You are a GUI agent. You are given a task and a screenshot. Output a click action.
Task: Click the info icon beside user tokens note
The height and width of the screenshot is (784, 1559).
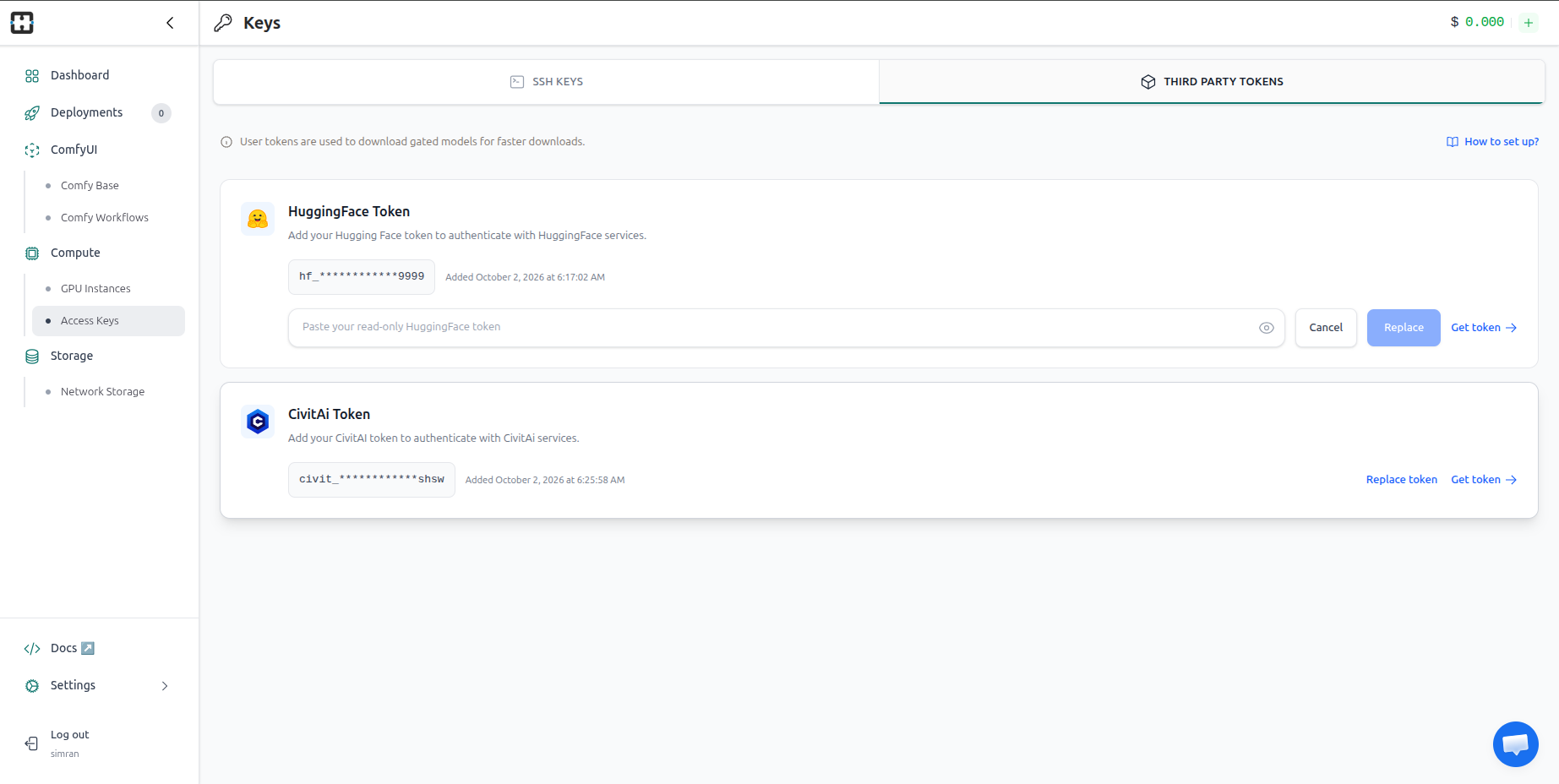tap(226, 142)
